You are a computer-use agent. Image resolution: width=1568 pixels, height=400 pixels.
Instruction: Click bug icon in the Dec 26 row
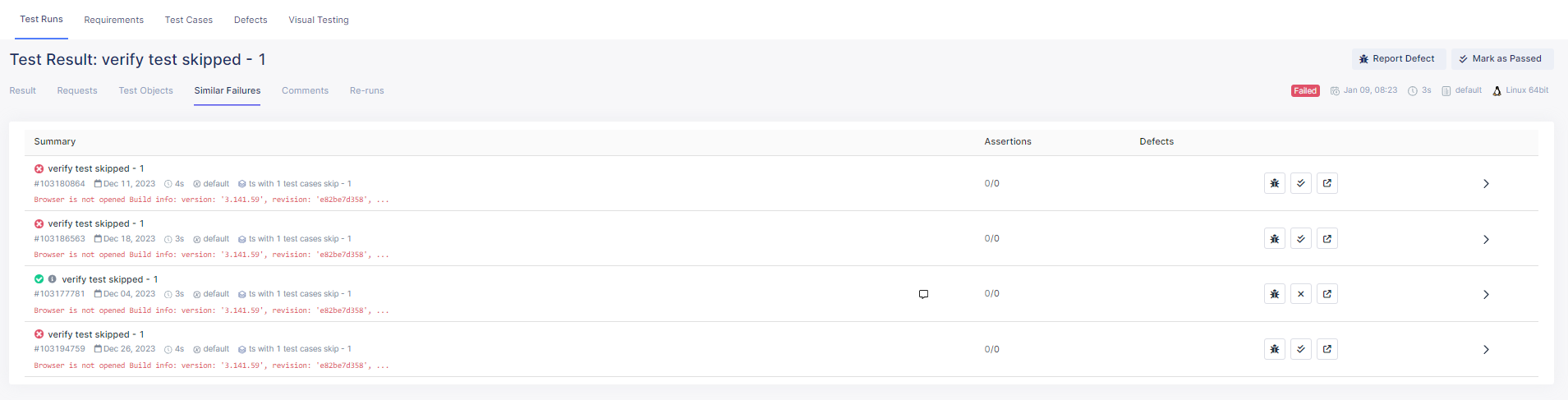(1274, 349)
